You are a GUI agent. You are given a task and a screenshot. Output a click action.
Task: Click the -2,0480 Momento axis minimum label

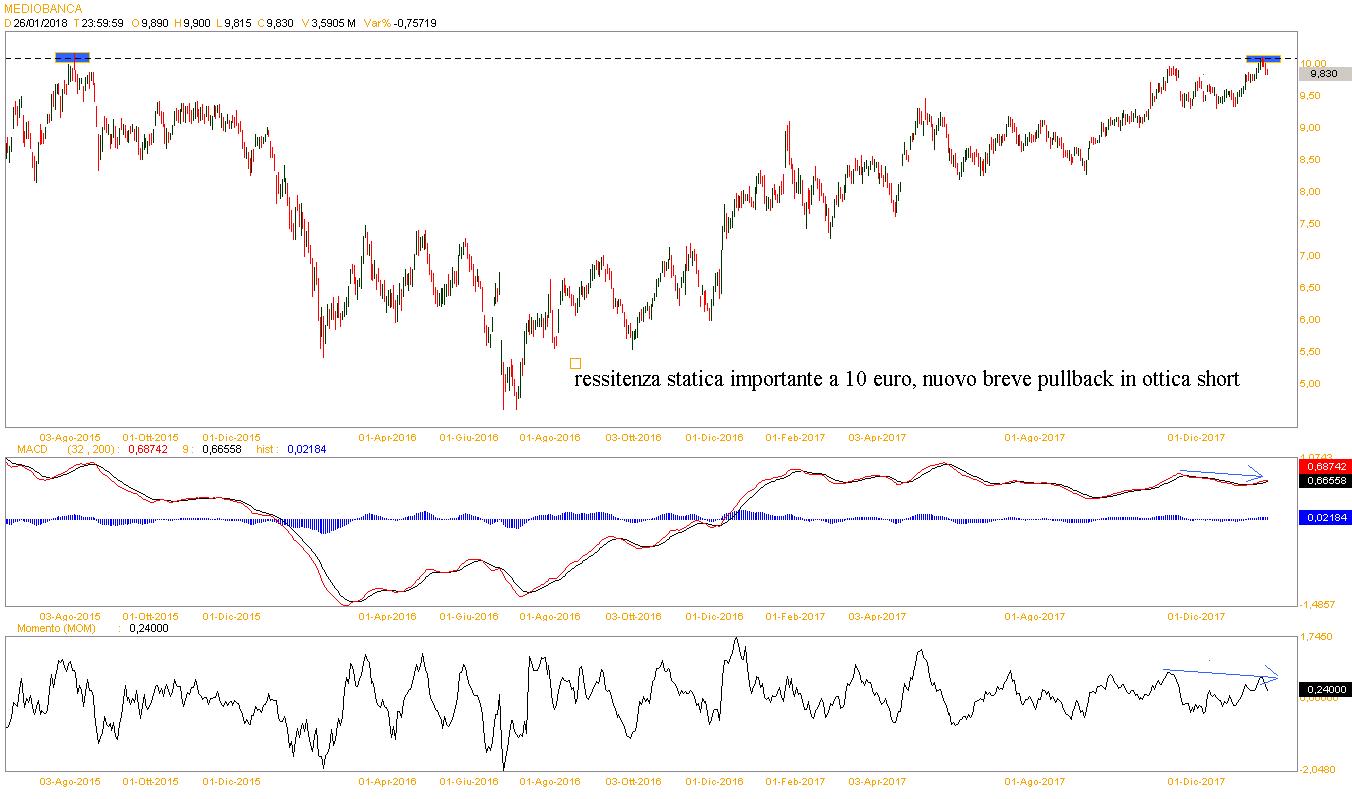1315,769
